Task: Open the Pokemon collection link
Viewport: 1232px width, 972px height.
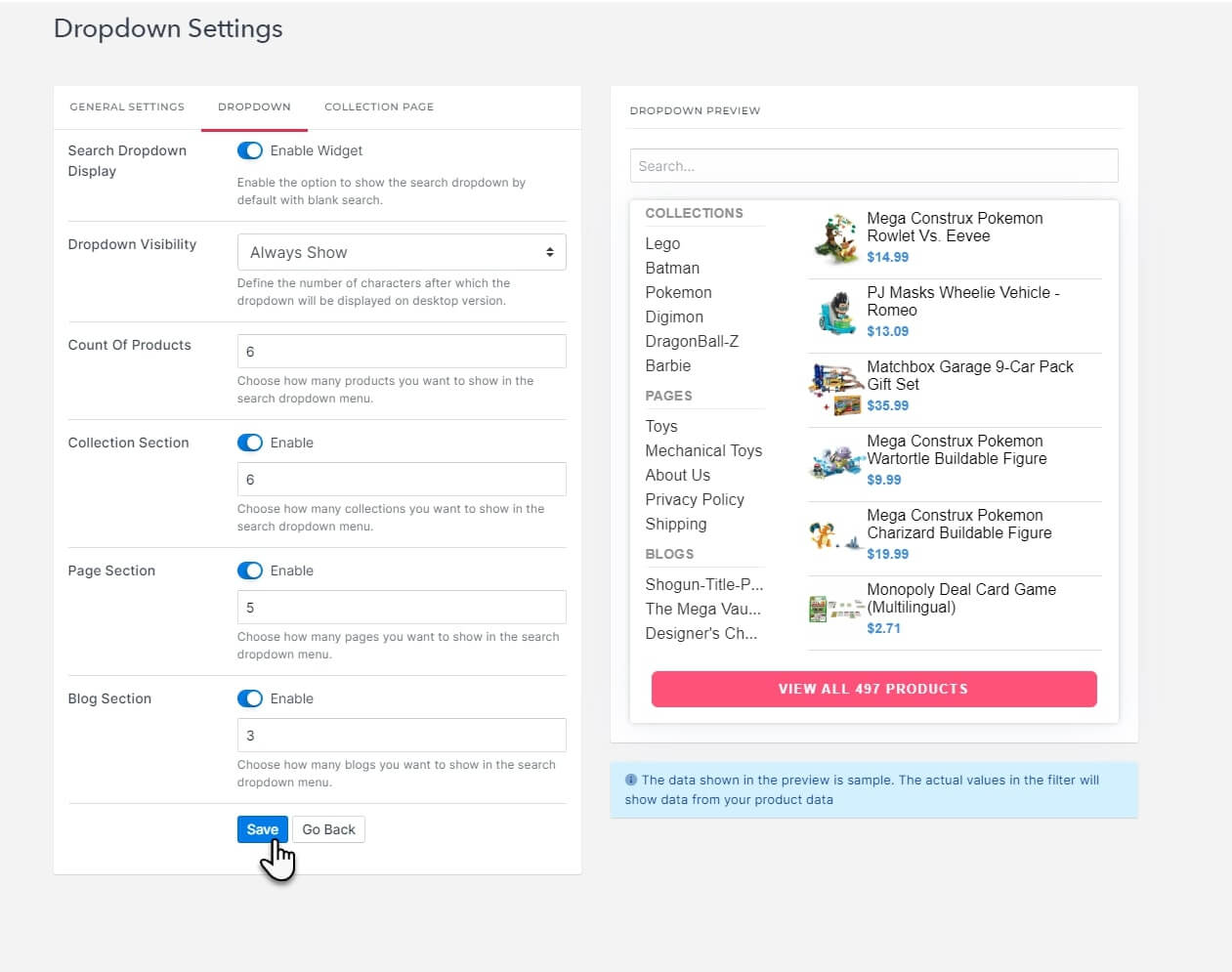Action: click(x=678, y=292)
